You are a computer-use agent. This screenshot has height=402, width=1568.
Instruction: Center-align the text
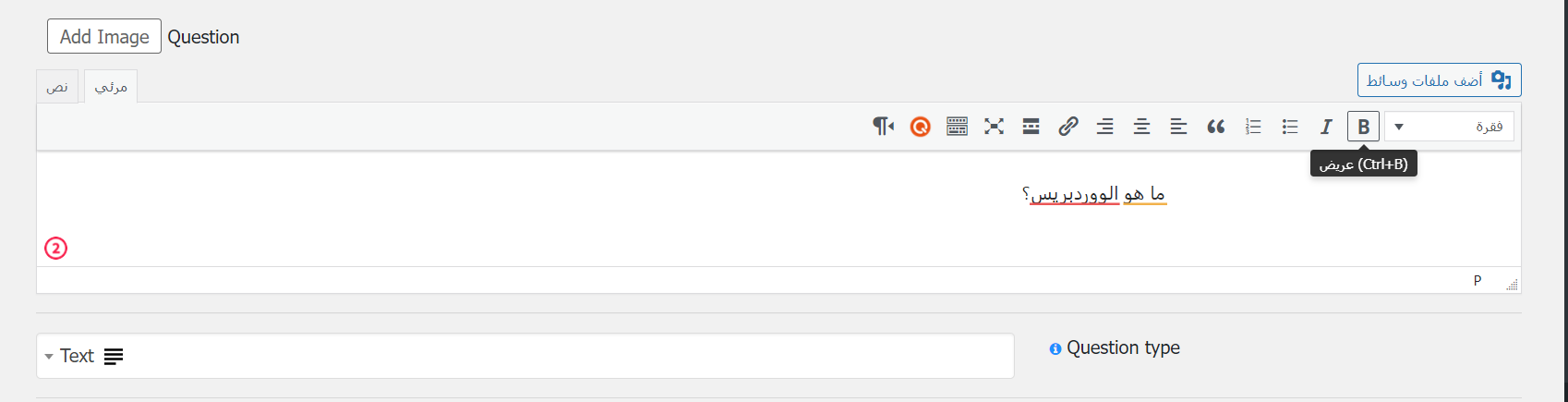coord(1142,127)
